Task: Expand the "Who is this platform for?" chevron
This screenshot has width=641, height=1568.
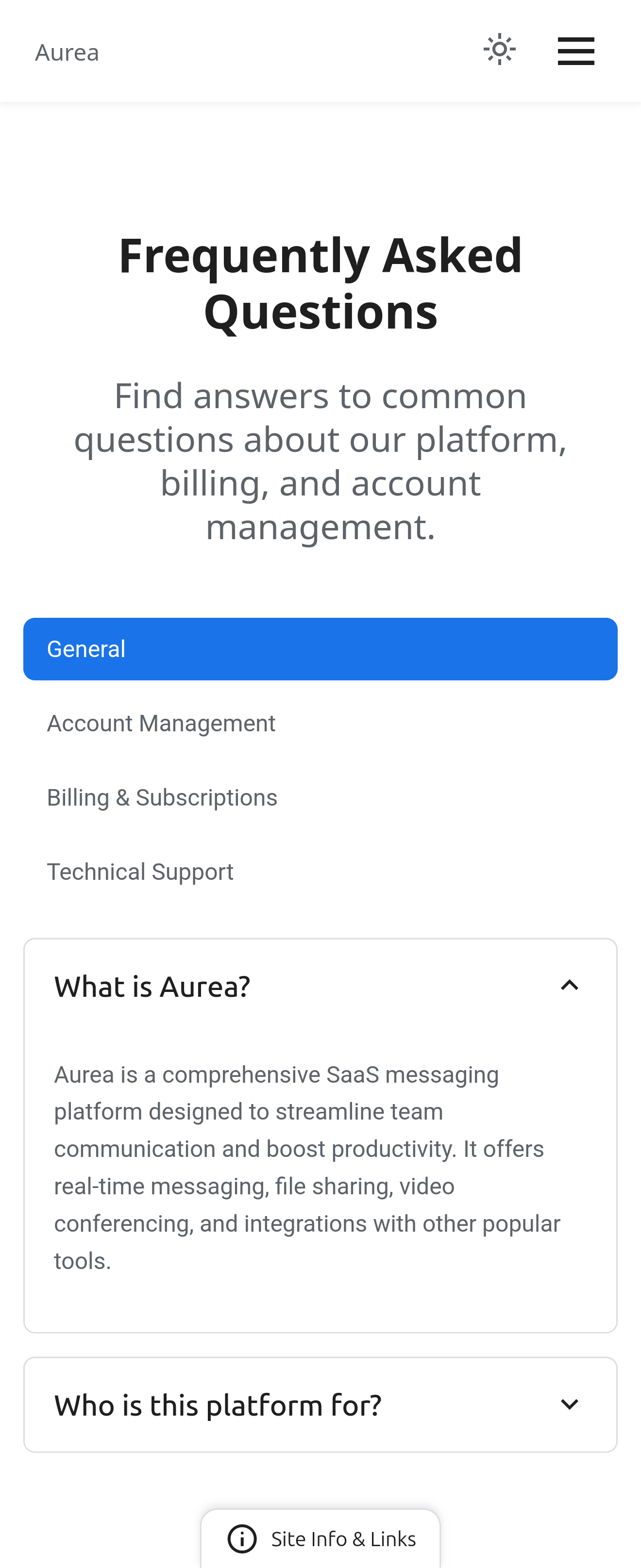Action: pos(569,1404)
